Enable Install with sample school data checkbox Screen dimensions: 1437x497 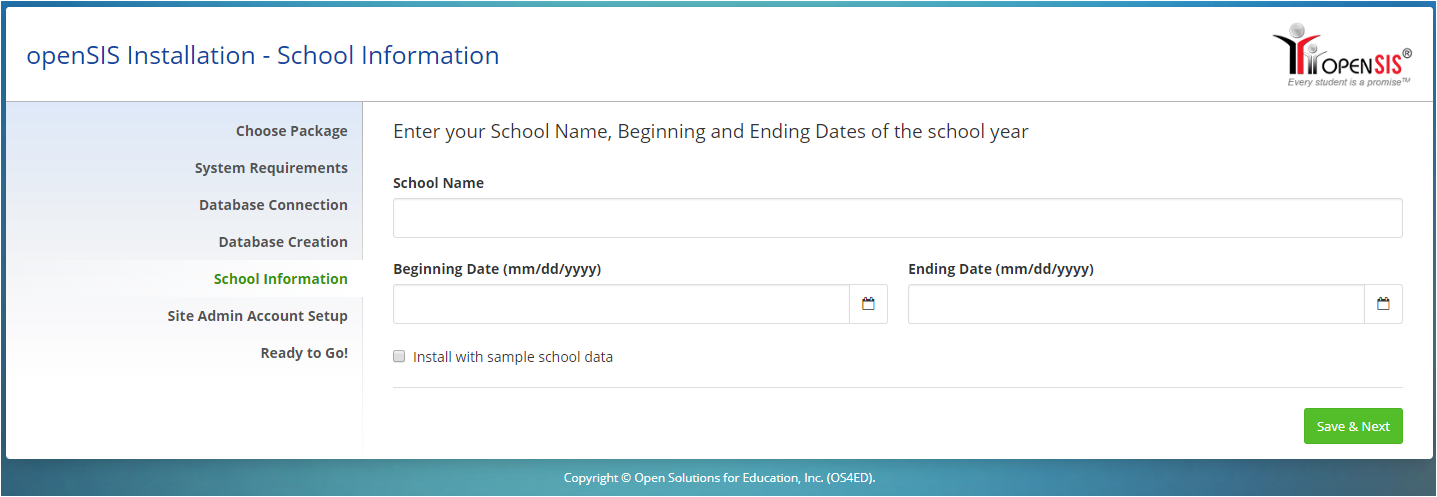(399, 356)
